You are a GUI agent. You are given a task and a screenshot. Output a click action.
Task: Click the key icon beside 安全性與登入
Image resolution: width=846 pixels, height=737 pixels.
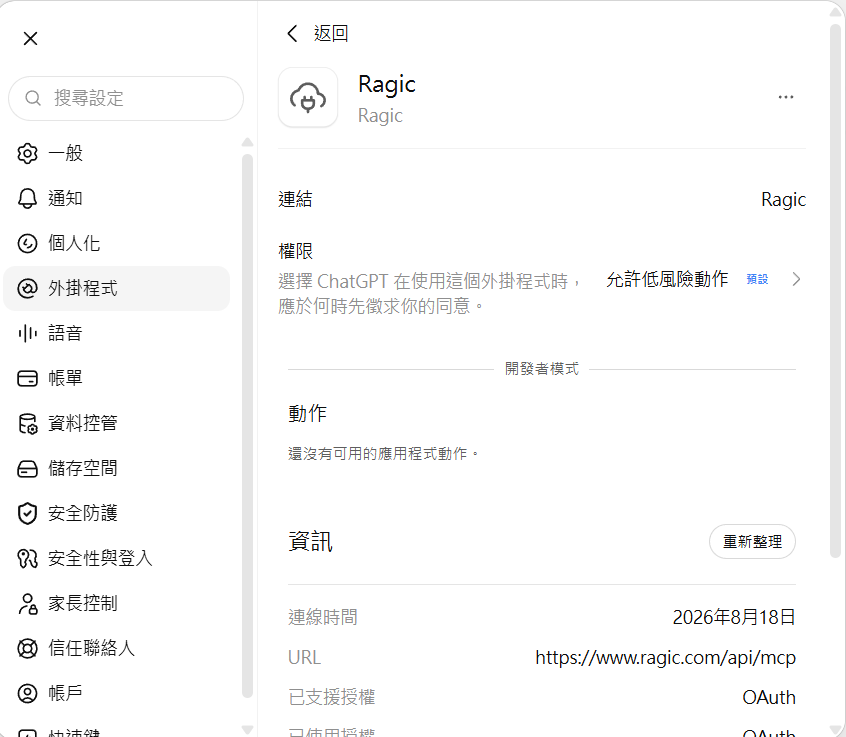[x=27, y=558]
